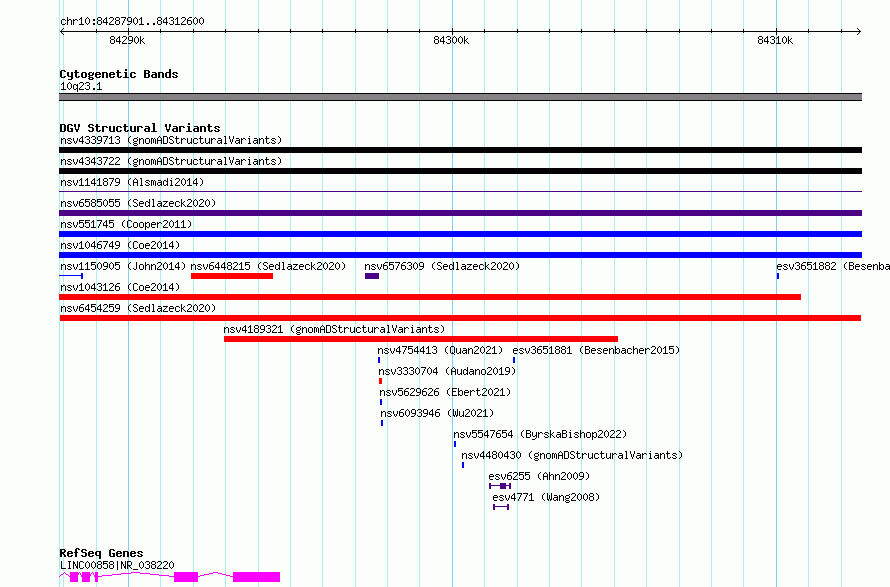Open variant esv3651881 (Besenbacher2015) label

click(x=596, y=350)
